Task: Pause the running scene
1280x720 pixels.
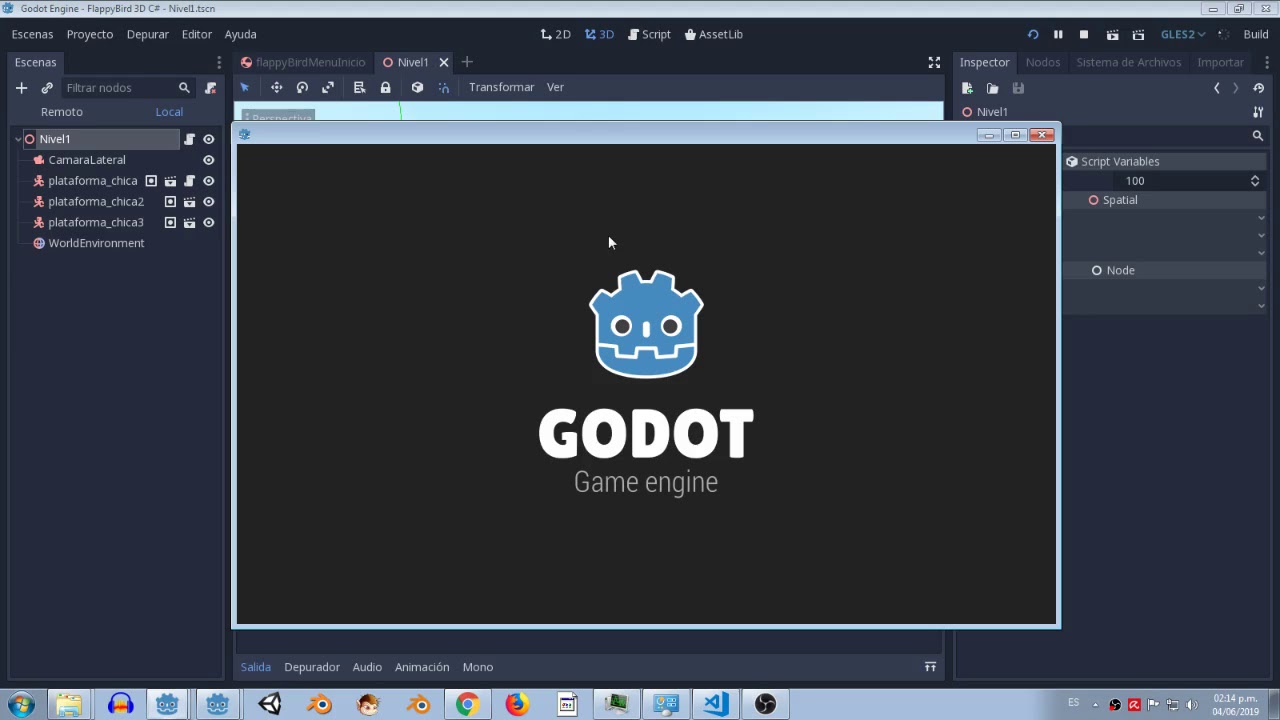Action: pyautogui.click(x=1058, y=34)
